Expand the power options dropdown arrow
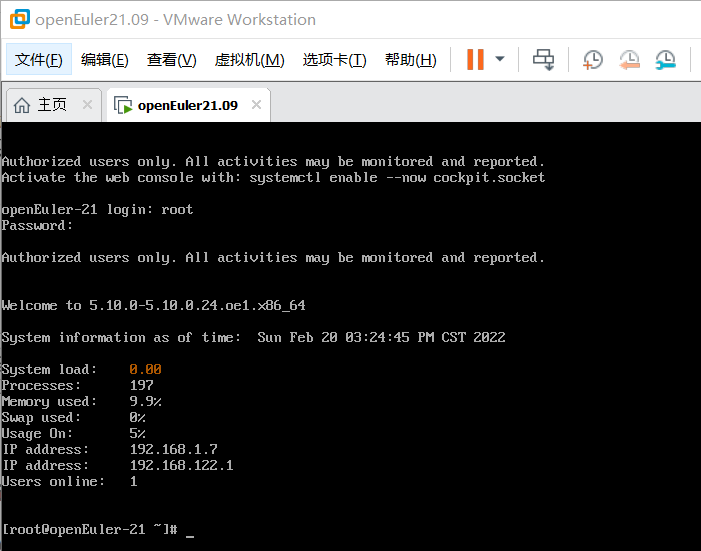 (500, 59)
